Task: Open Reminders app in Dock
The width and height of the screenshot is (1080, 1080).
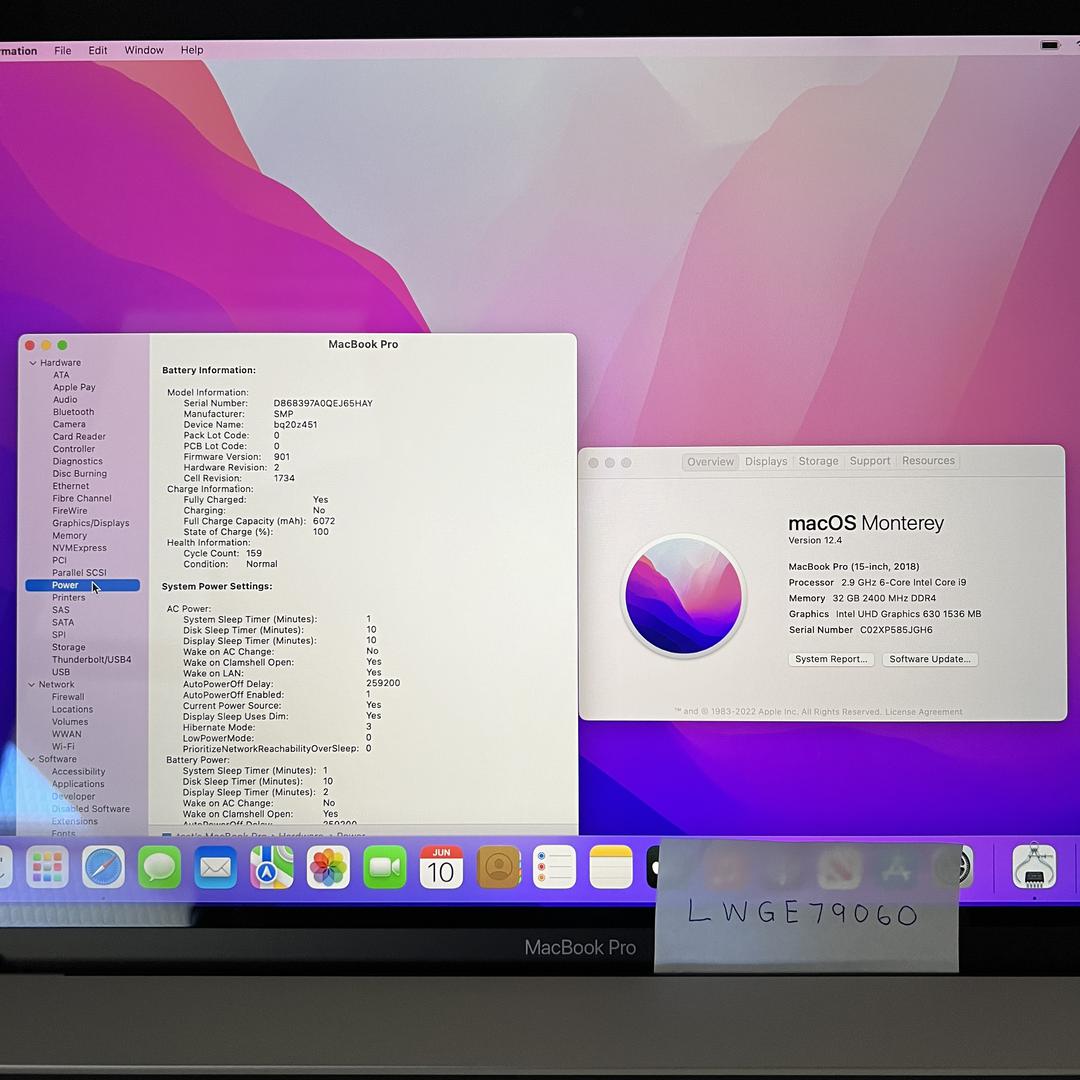Action: (x=554, y=867)
